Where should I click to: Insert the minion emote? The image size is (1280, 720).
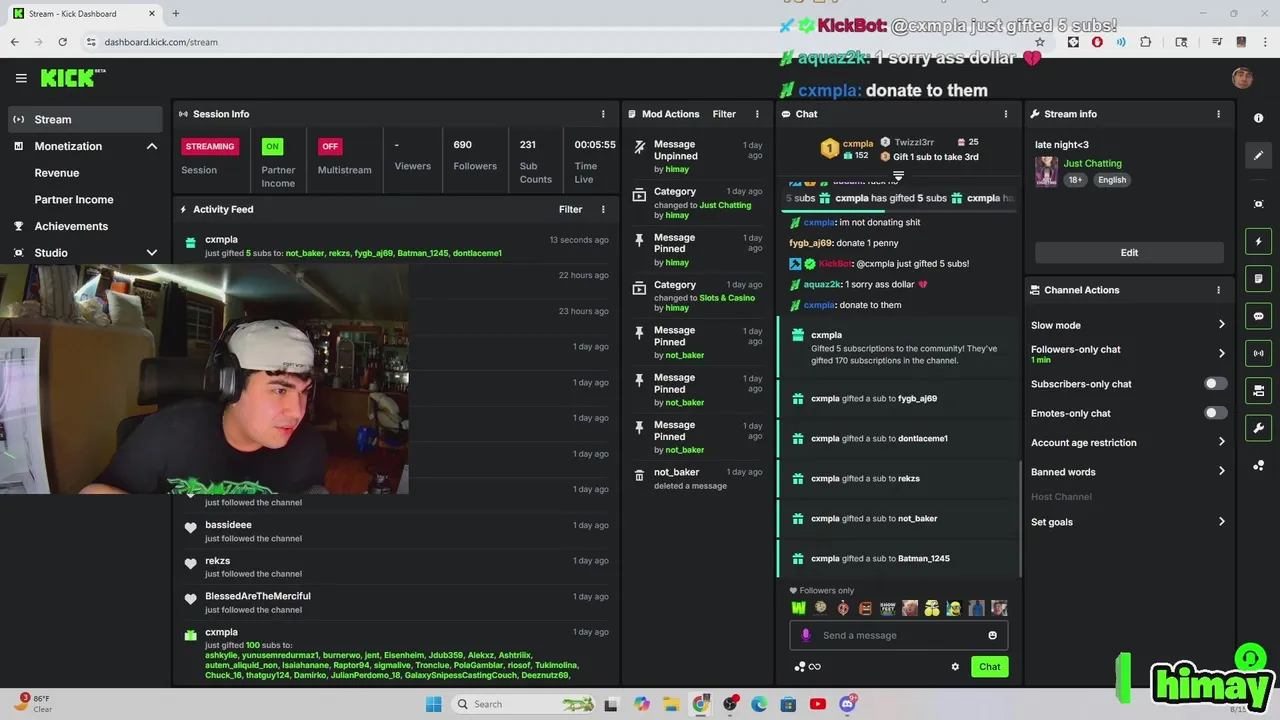tap(954, 608)
